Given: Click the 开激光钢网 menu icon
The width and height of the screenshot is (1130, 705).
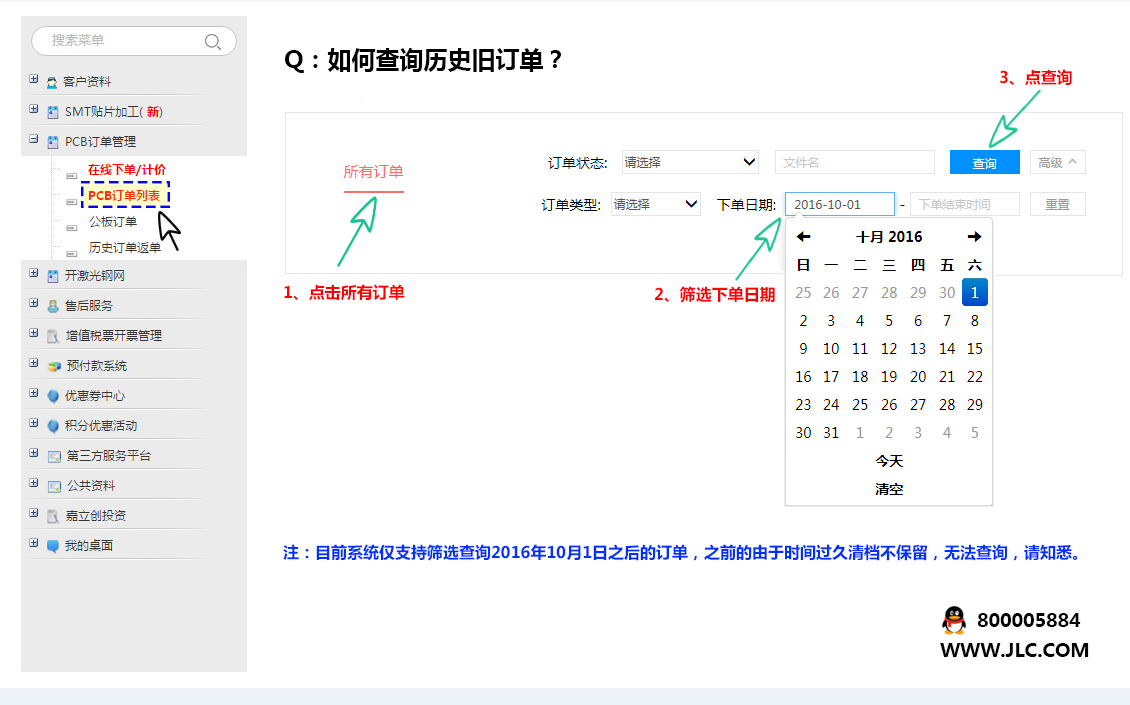Looking at the screenshot, I should 53,276.
